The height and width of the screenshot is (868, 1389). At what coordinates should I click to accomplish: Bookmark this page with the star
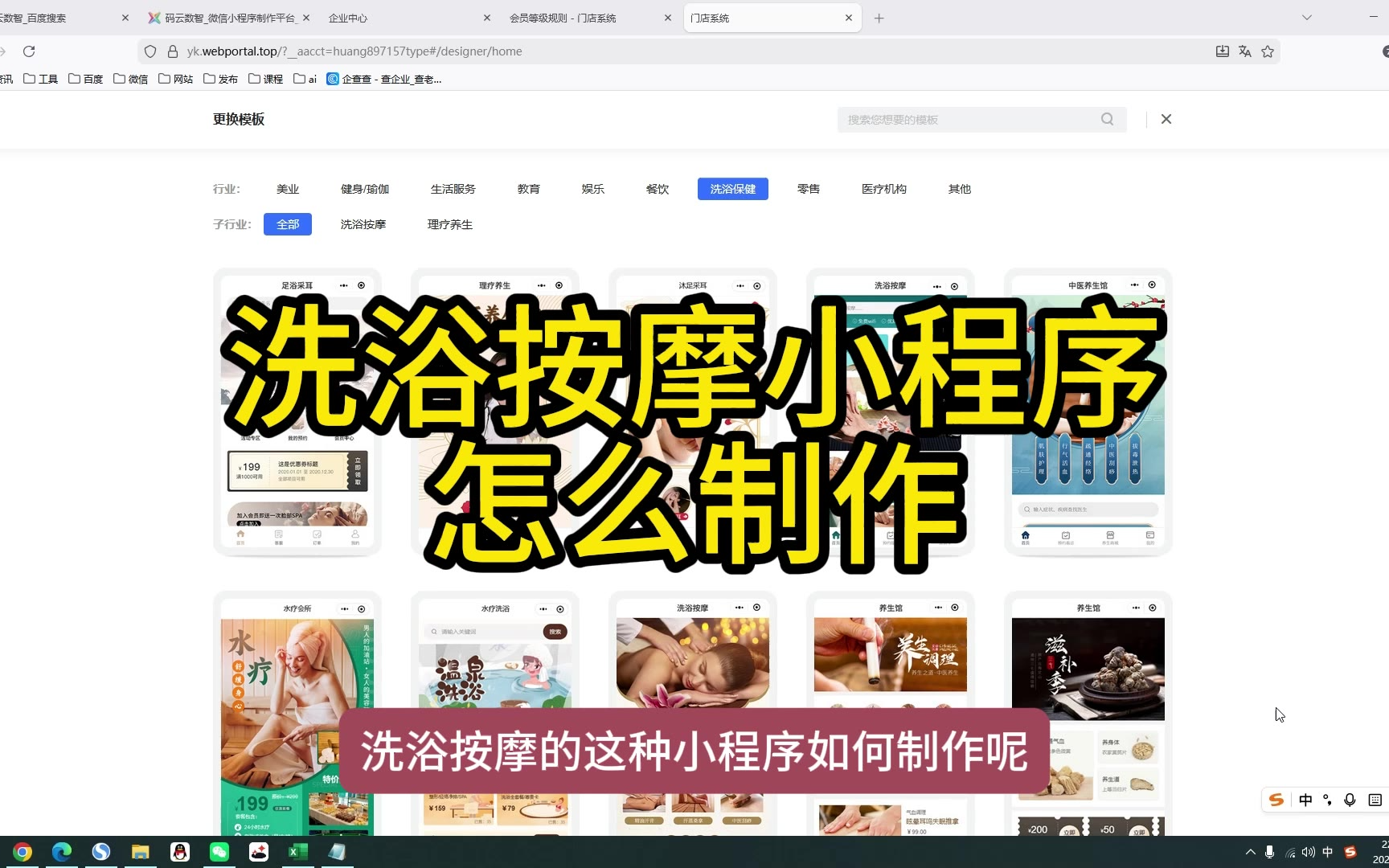(1268, 51)
